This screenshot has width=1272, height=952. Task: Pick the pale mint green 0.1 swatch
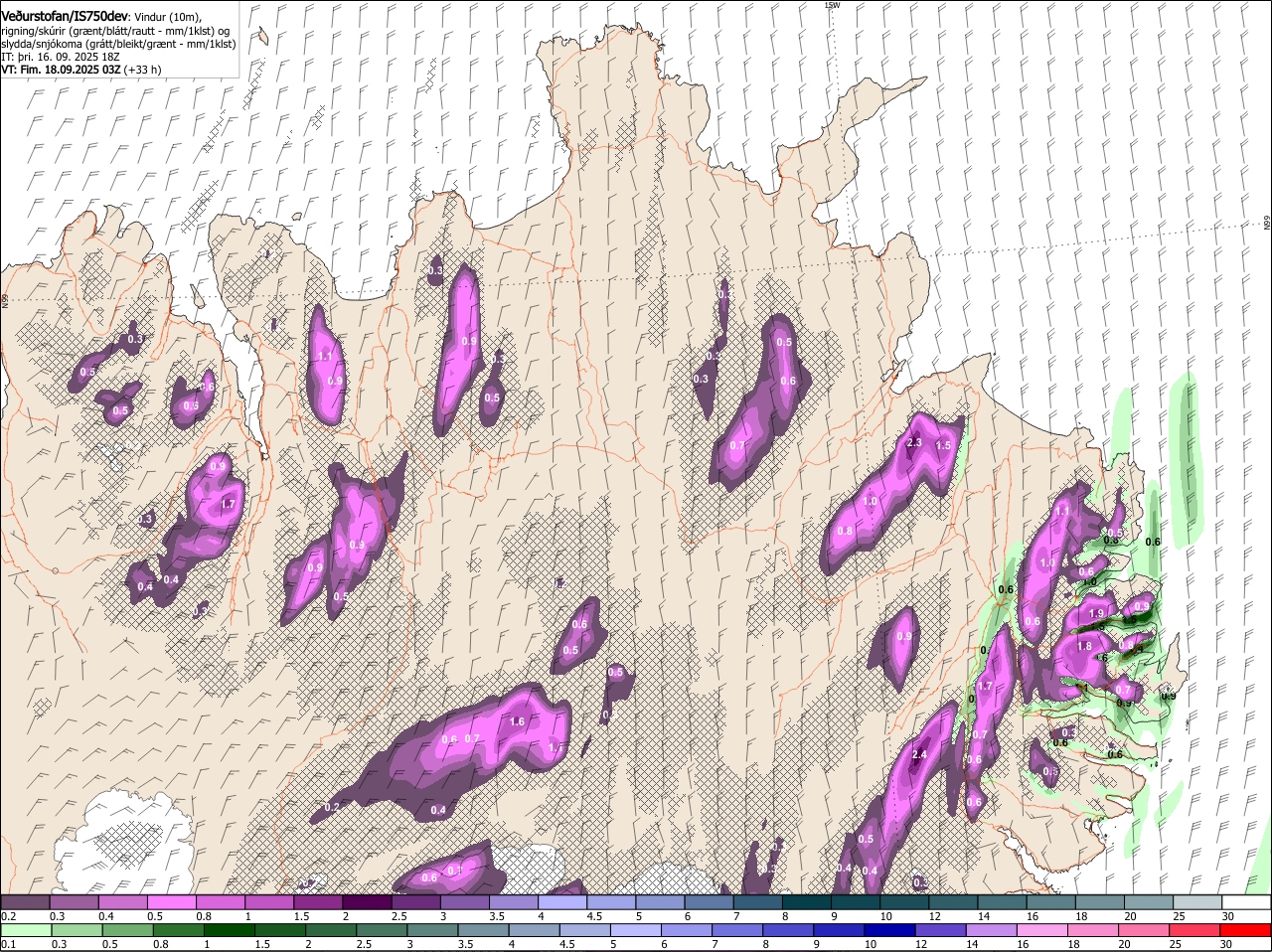[25, 930]
